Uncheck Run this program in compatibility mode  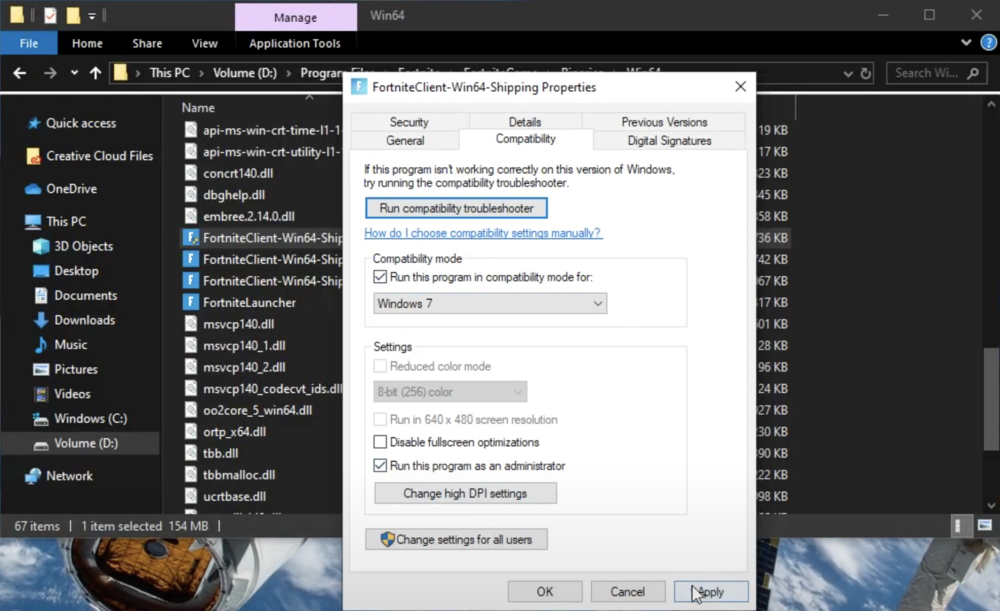380,277
